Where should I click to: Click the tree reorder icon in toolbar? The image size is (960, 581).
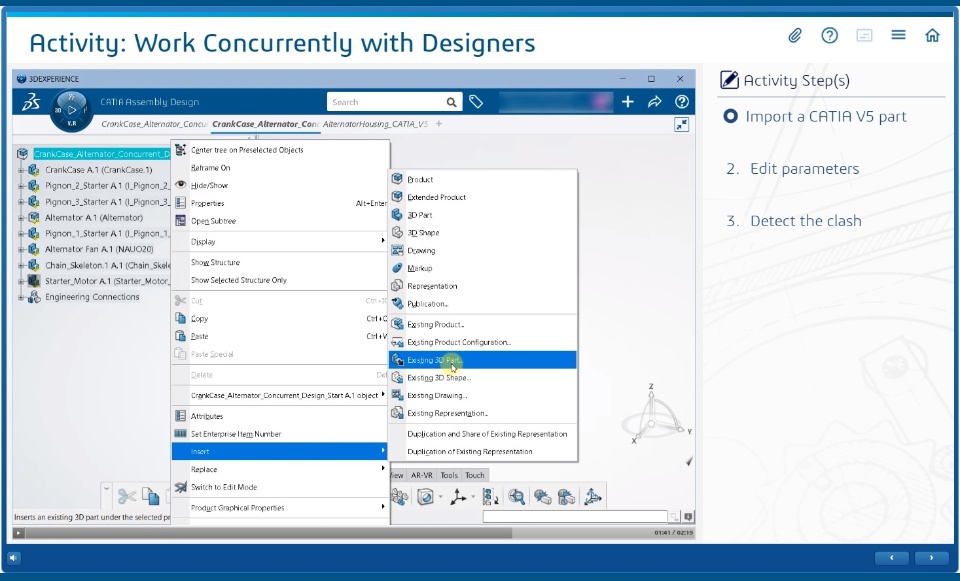(x=490, y=497)
